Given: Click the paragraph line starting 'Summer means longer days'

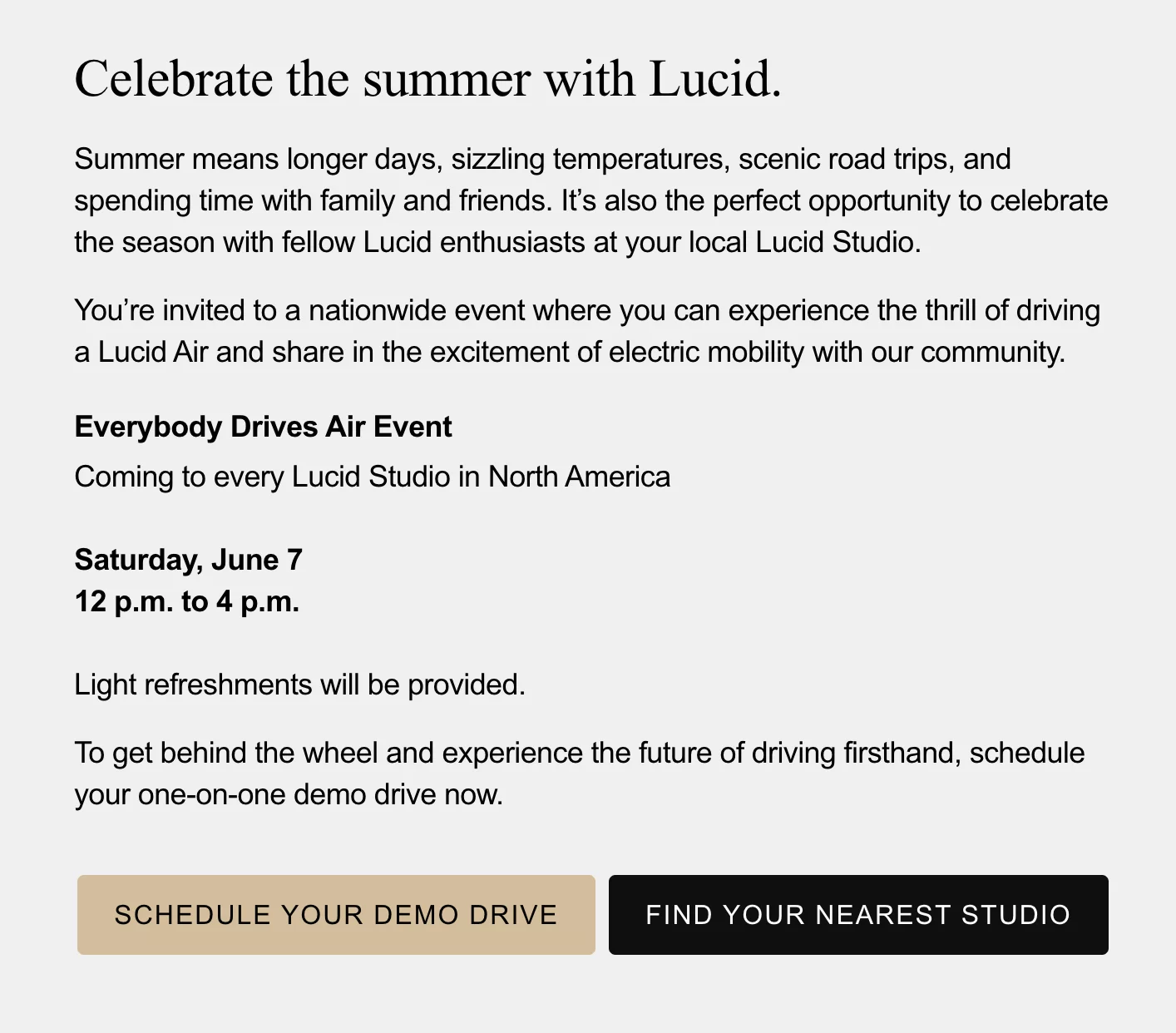Looking at the screenshot, I should pos(543,159).
